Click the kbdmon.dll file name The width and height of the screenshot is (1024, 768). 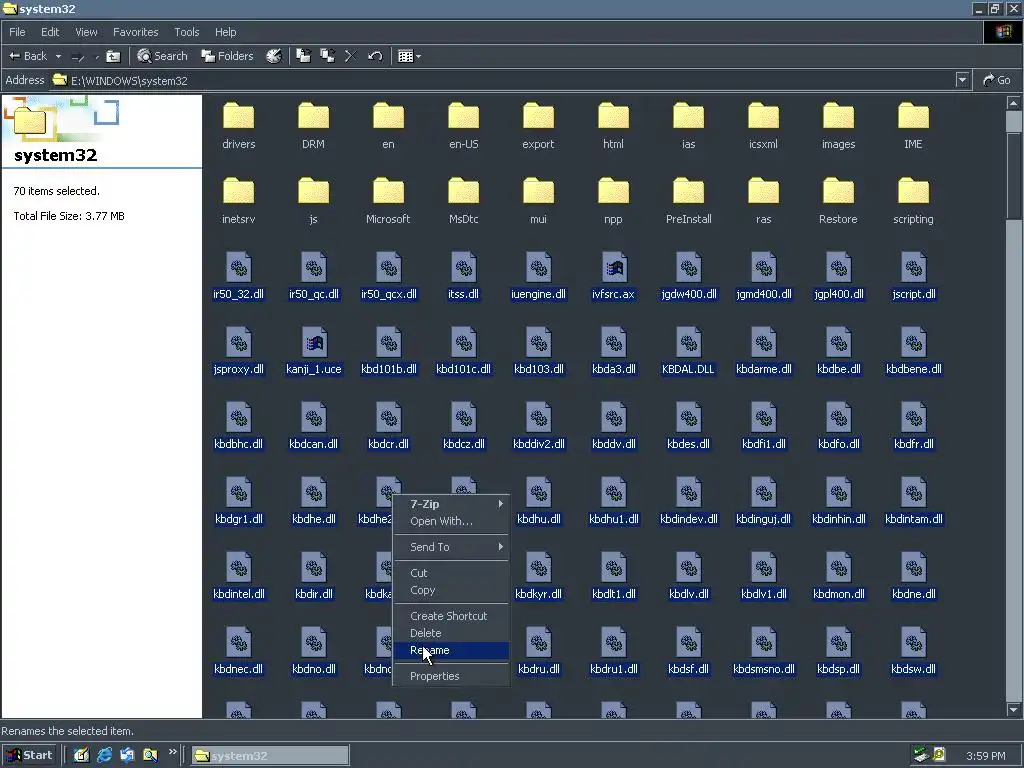[838, 594]
